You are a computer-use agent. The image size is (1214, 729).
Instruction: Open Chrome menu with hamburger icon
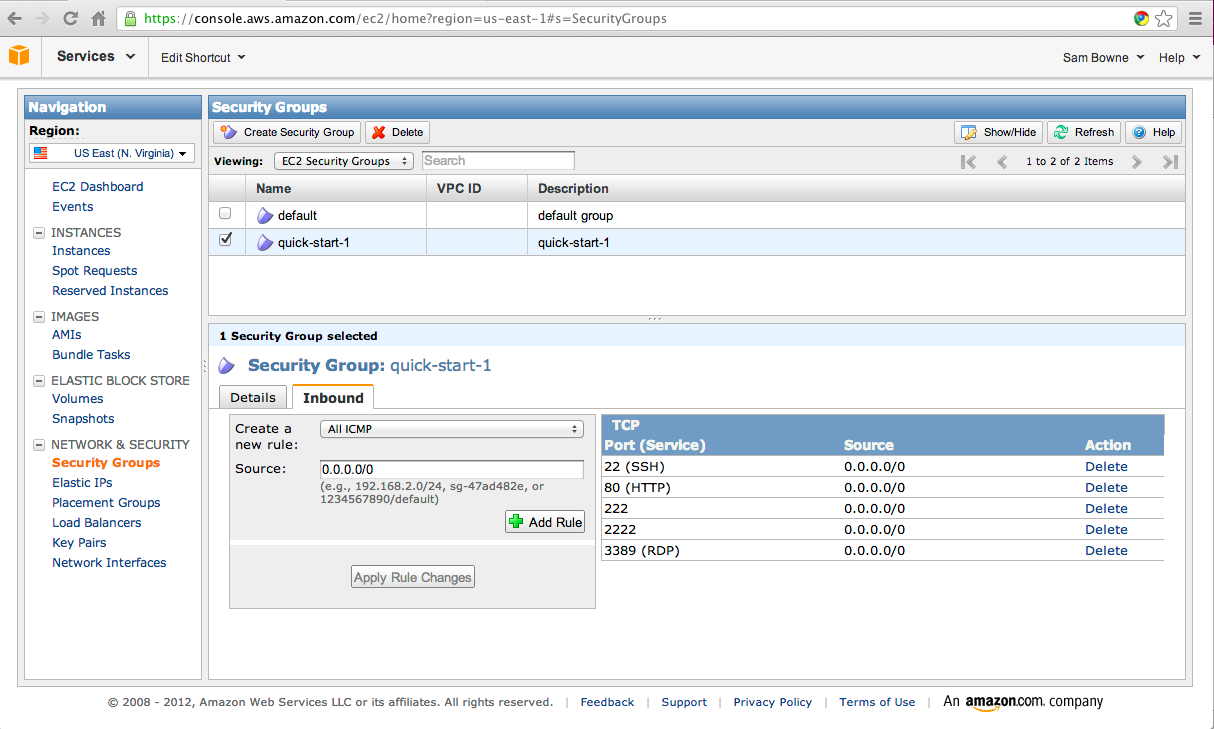tap(1196, 18)
